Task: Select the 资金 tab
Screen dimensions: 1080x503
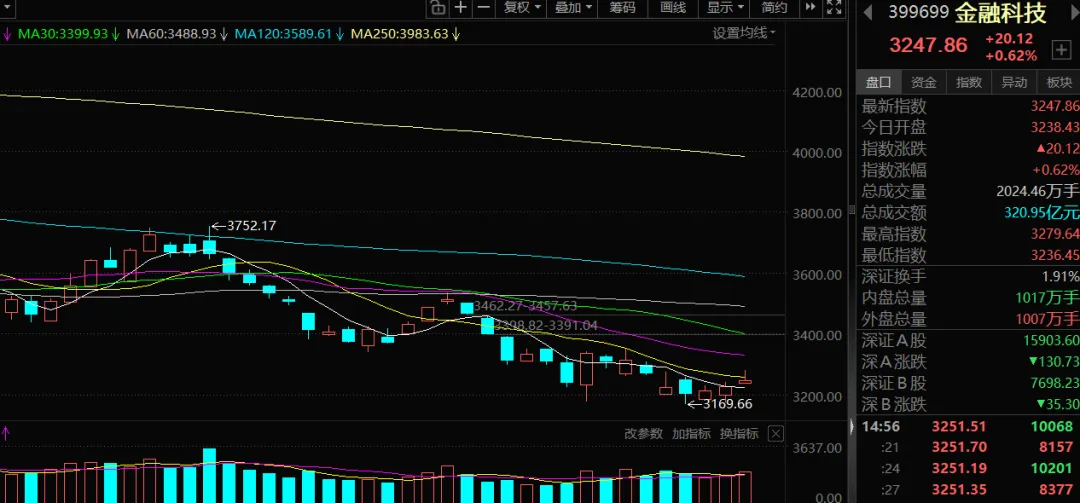Action: (x=924, y=83)
